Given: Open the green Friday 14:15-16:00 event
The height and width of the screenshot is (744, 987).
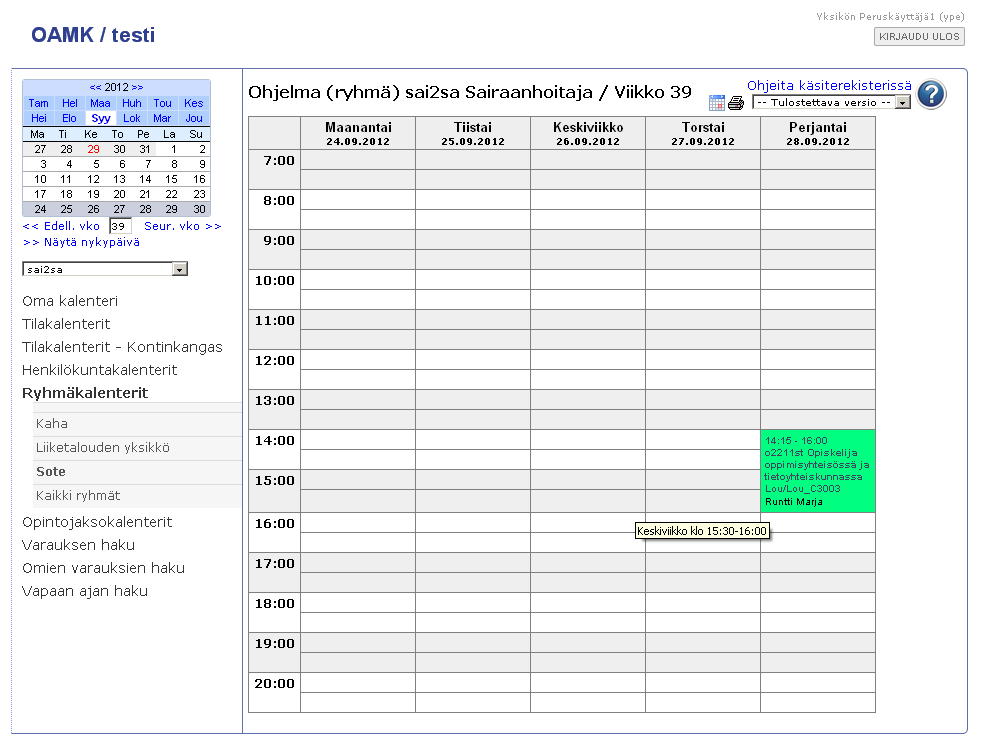Looking at the screenshot, I should (818, 471).
